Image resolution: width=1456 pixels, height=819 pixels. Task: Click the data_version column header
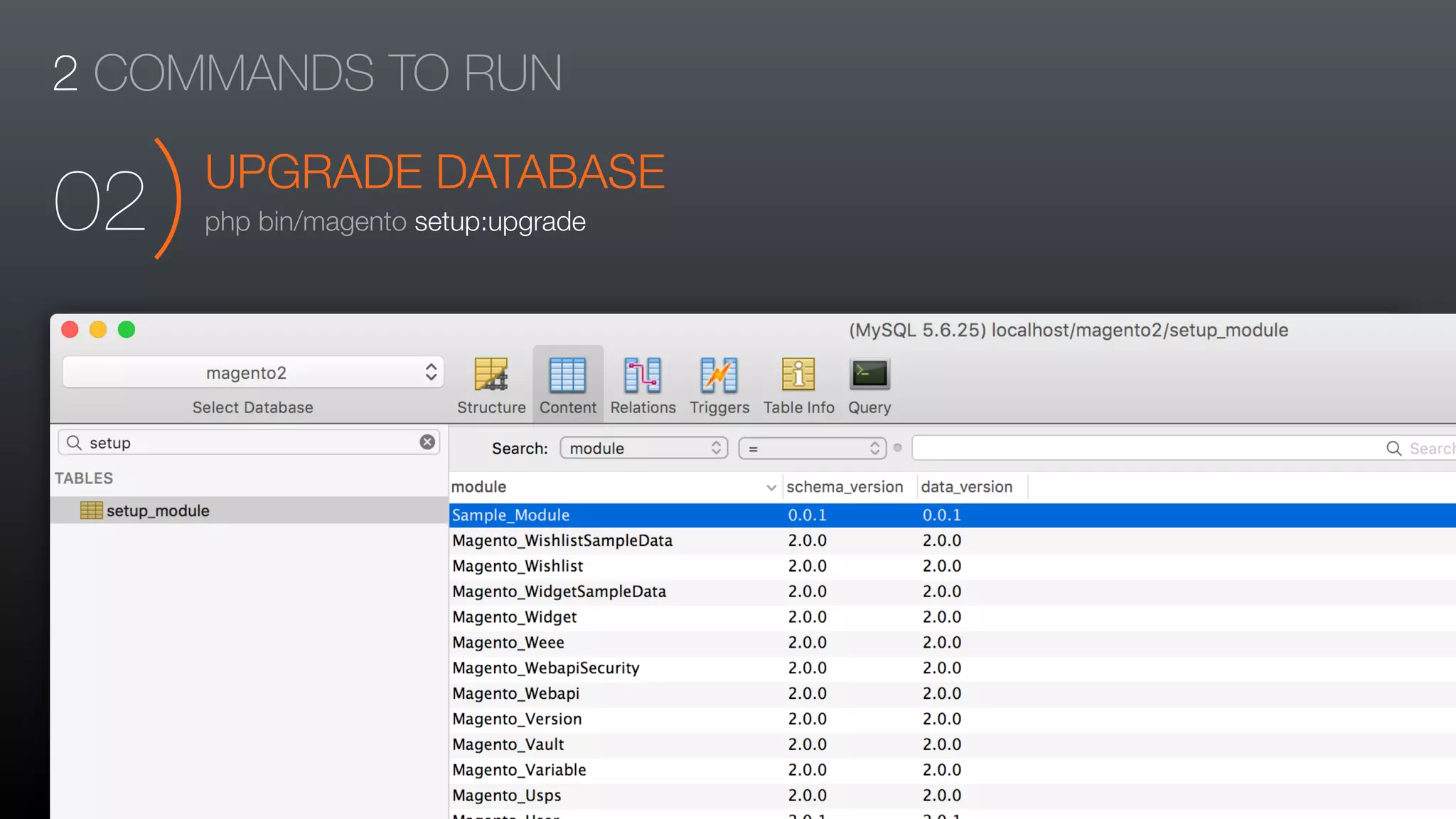pyautogui.click(x=972, y=487)
